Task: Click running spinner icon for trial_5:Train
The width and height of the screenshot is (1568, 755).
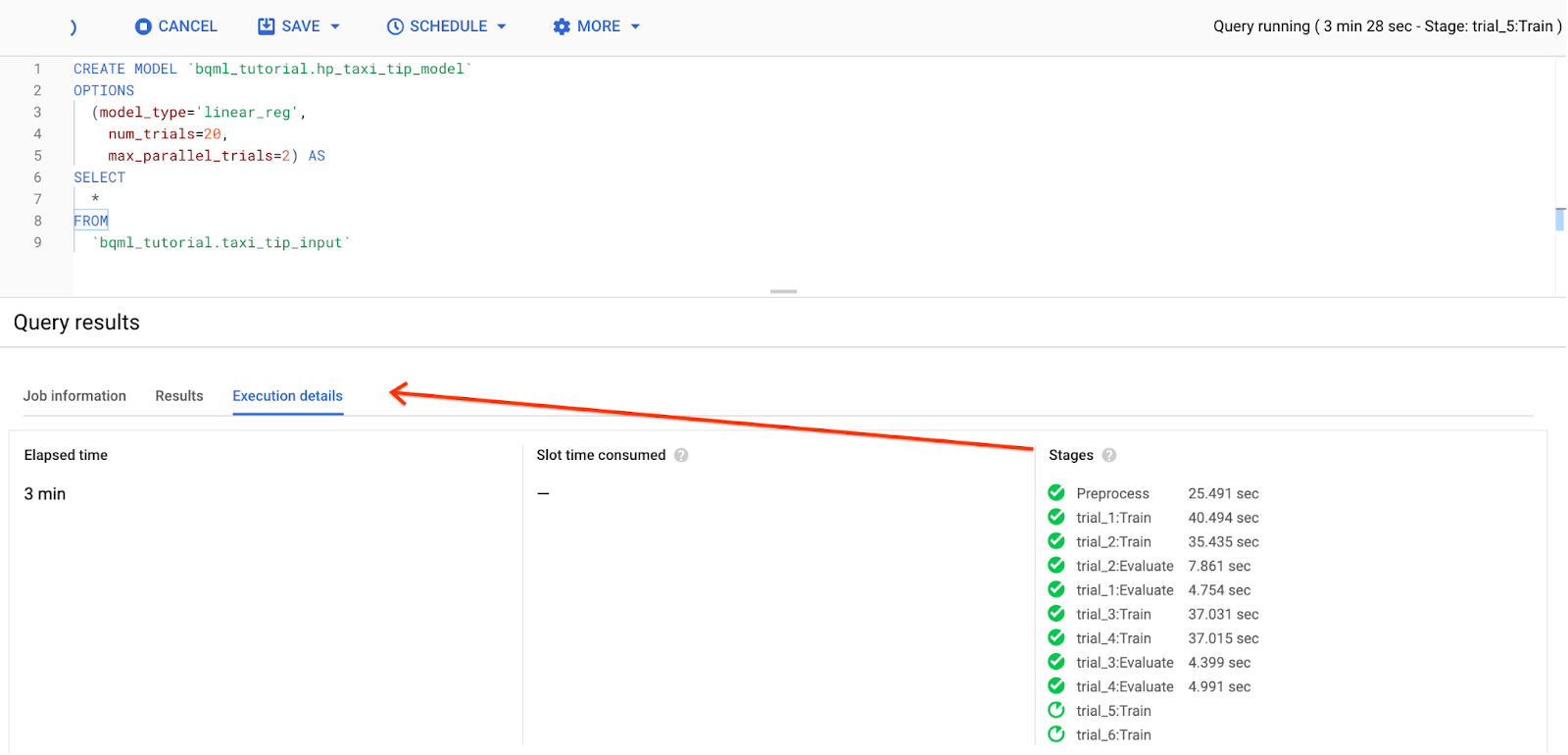Action: tap(1056, 710)
